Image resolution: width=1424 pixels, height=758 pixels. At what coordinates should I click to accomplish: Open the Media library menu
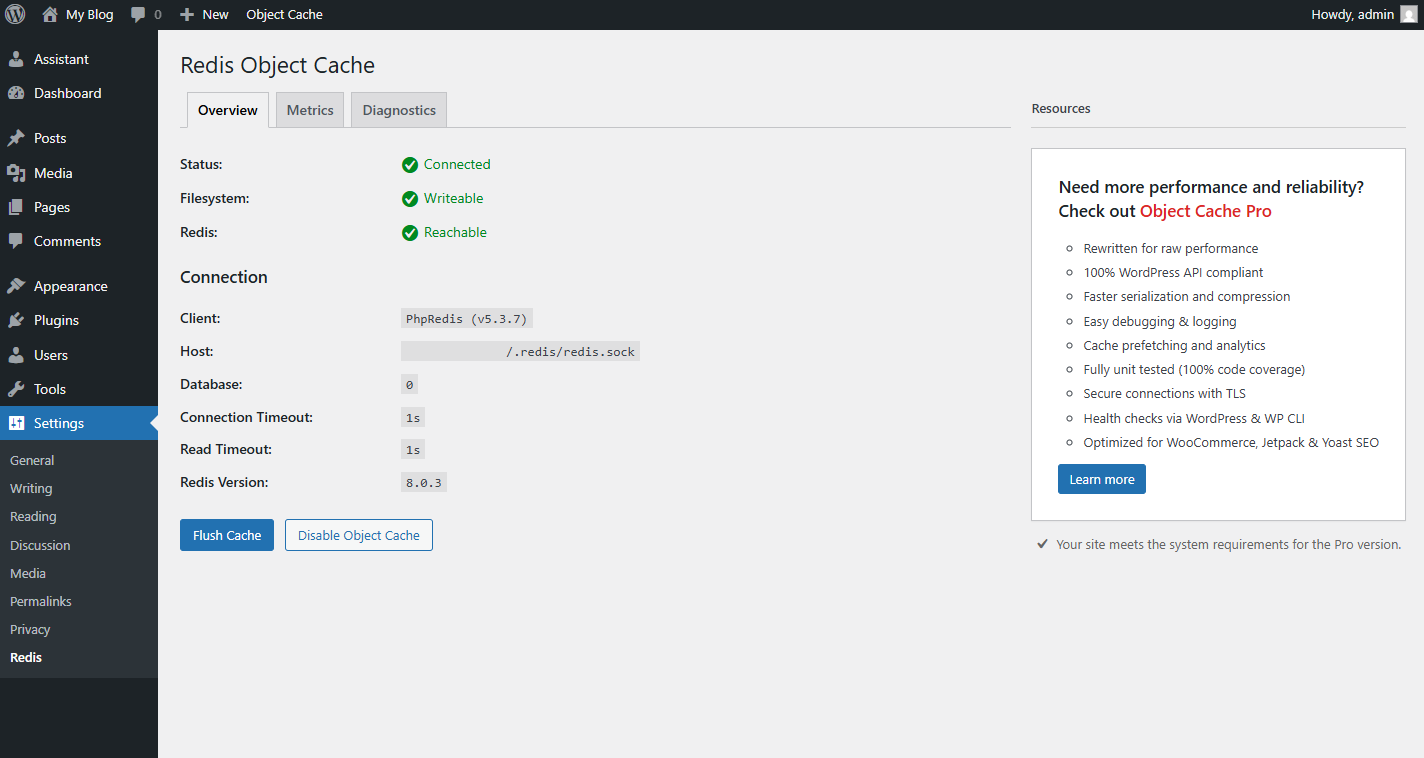click(x=53, y=173)
